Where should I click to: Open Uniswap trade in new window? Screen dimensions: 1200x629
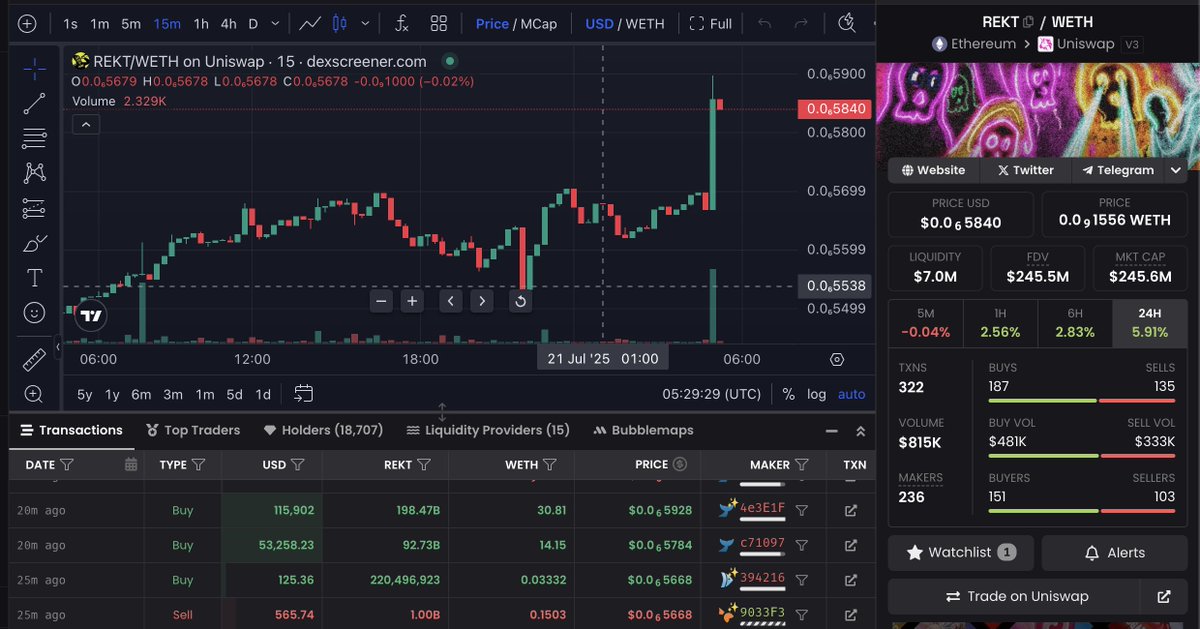1163,596
